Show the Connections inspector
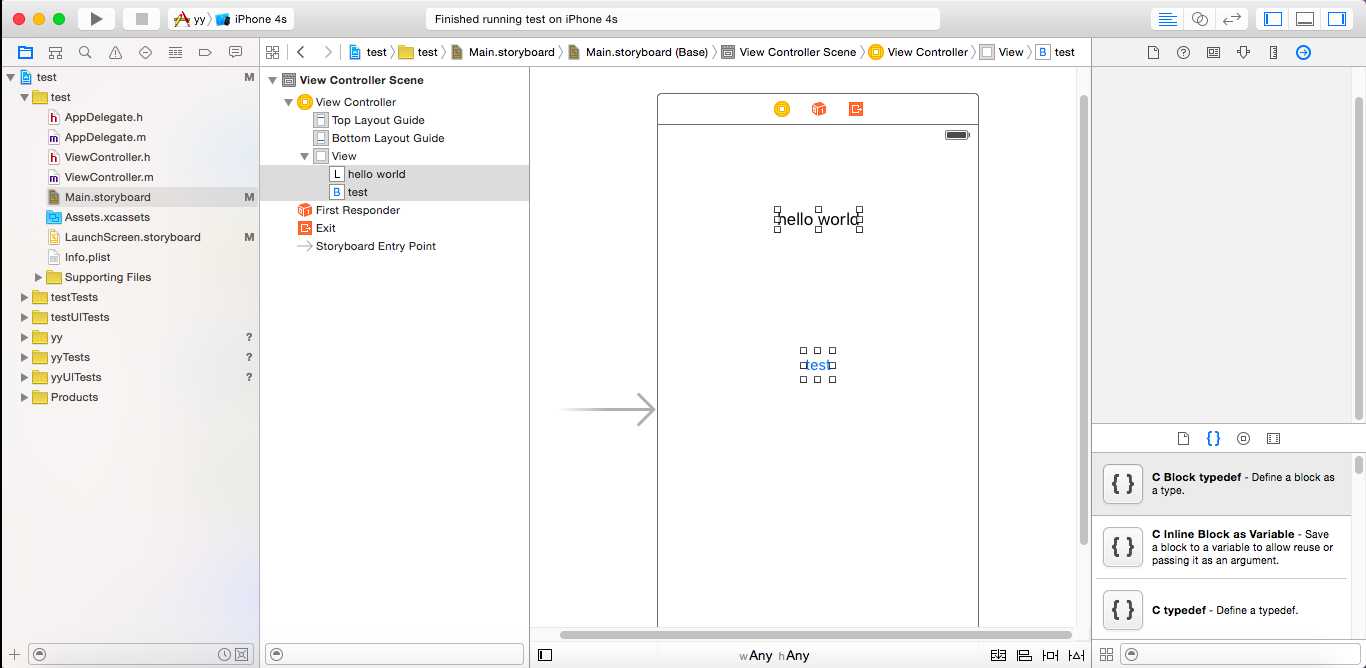 tap(1303, 52)
